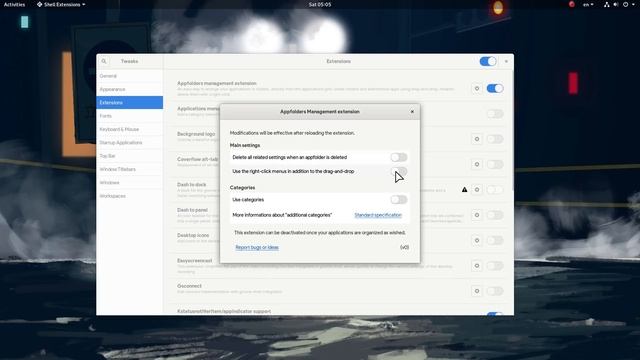Screen dimensions: 640x360
Task: Open settings gear for Desktop icons extension
Action: 477,240
